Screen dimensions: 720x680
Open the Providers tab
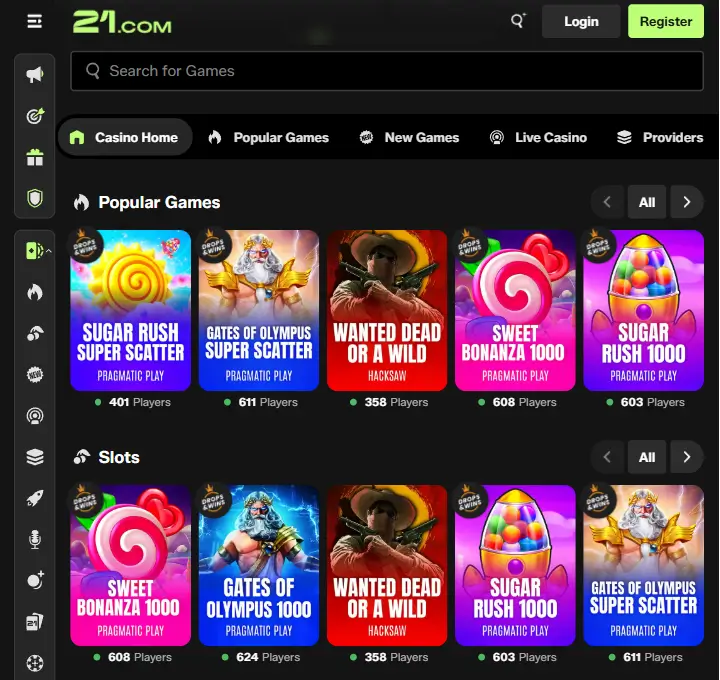pos(660,137)
